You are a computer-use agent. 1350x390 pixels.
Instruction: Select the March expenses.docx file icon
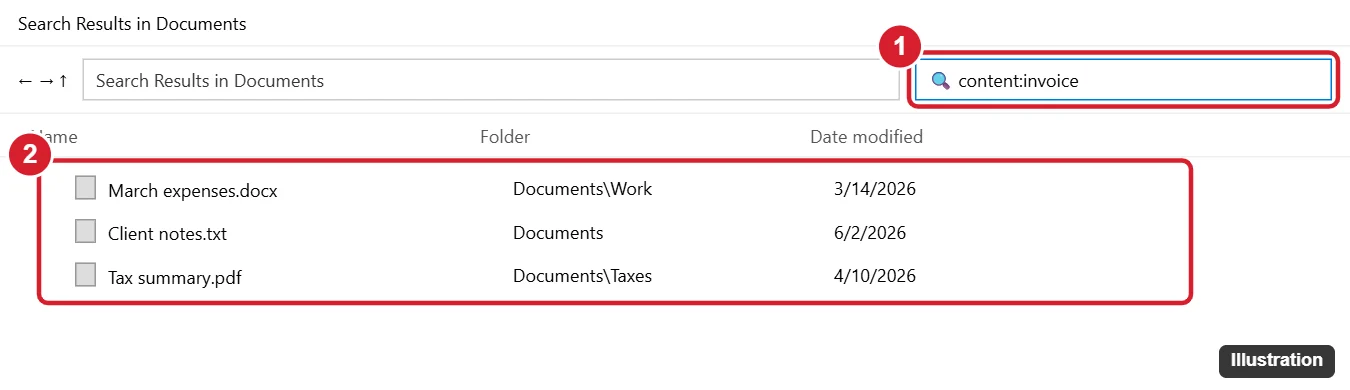coord(86,188)
